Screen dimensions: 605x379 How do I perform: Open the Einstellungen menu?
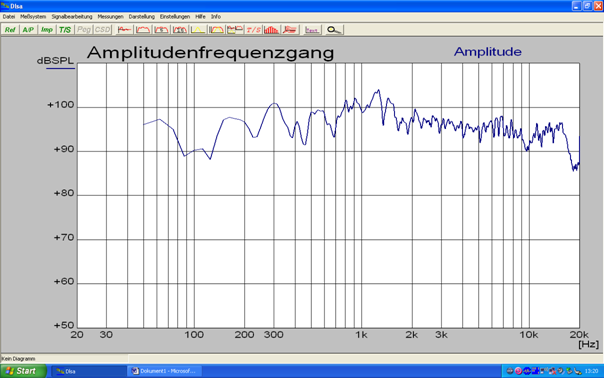(175, 17)
